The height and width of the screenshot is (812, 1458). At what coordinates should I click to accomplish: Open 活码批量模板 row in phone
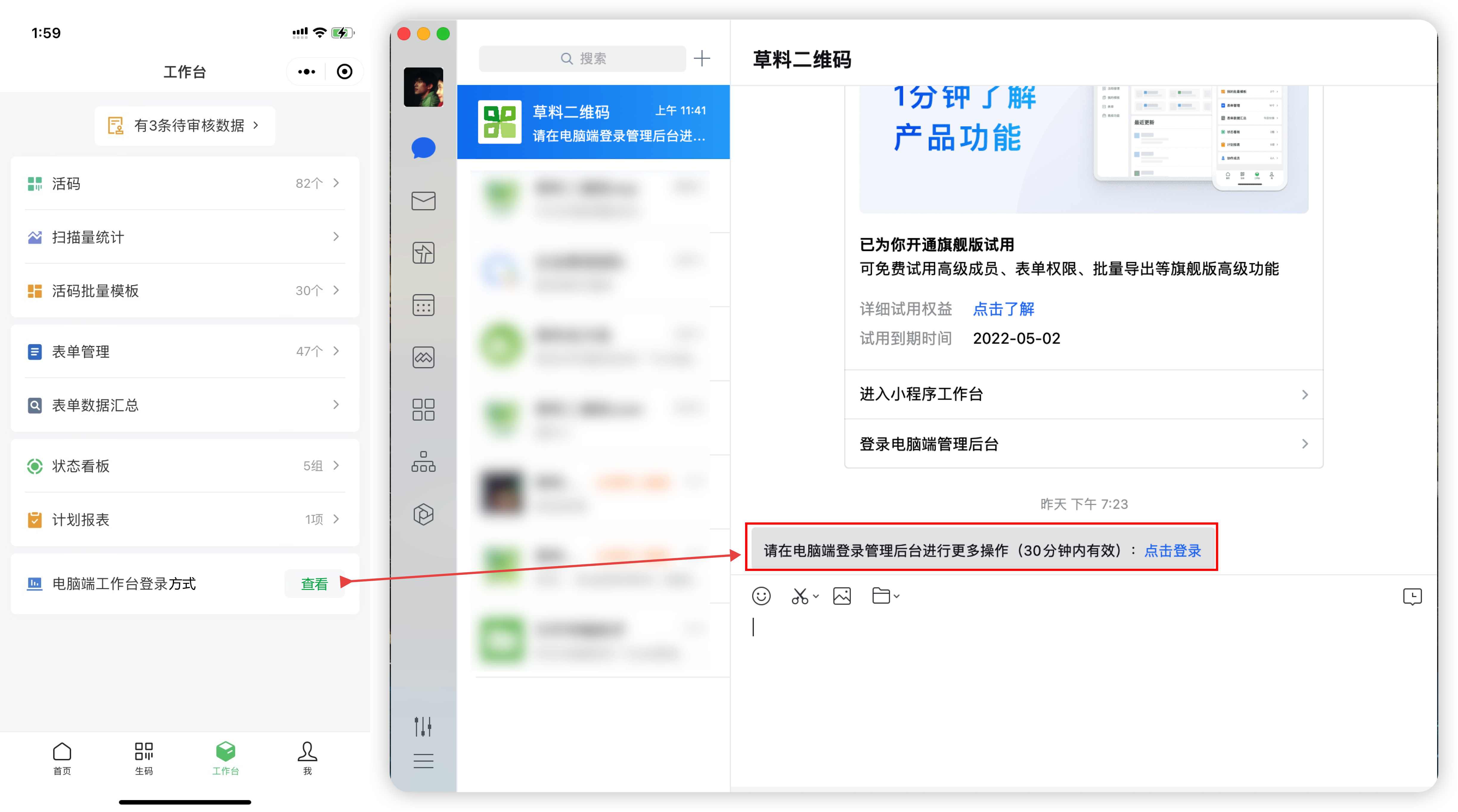[184, 291]
